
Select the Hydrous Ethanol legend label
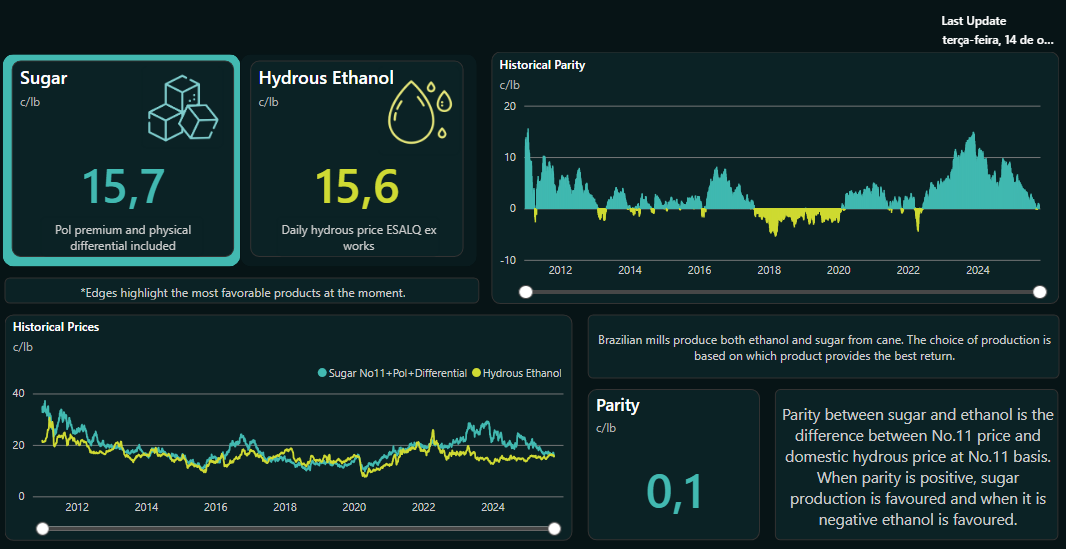point(521,373)
